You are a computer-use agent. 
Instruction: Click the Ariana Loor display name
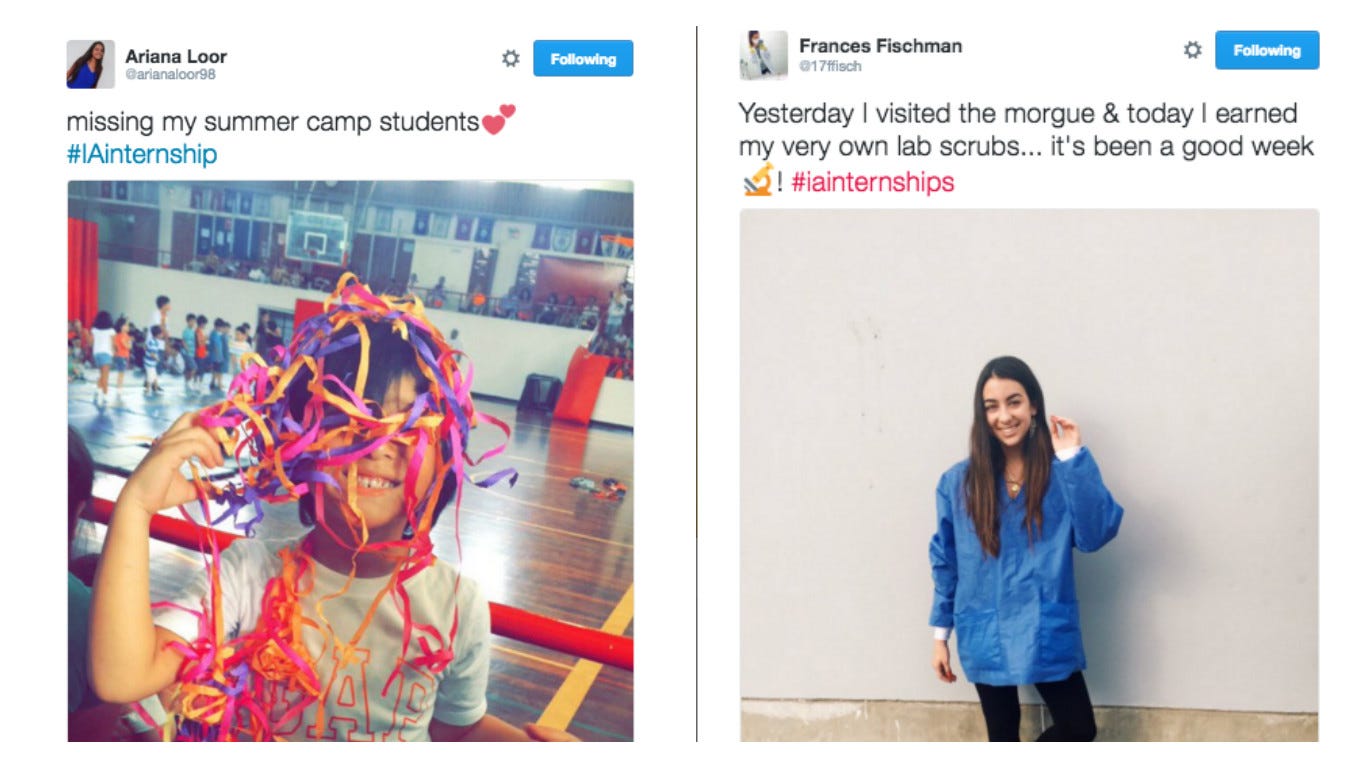(176, 56)
